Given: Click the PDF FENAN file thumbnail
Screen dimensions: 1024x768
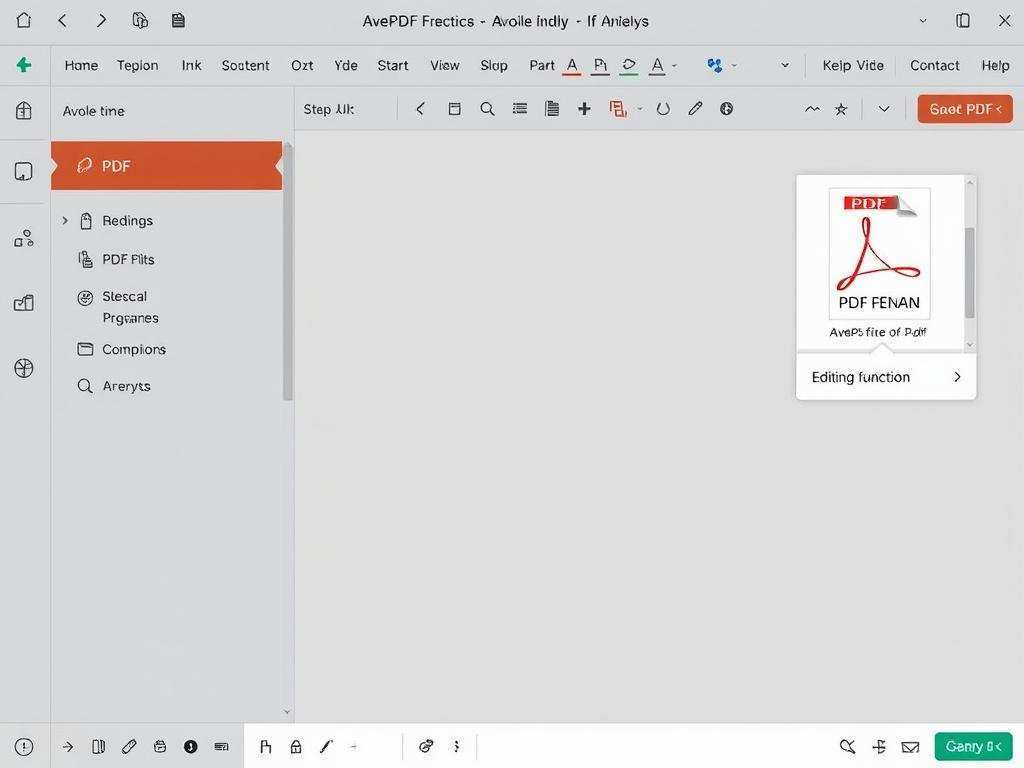Looking at the screenshot, I should (880, 254).
